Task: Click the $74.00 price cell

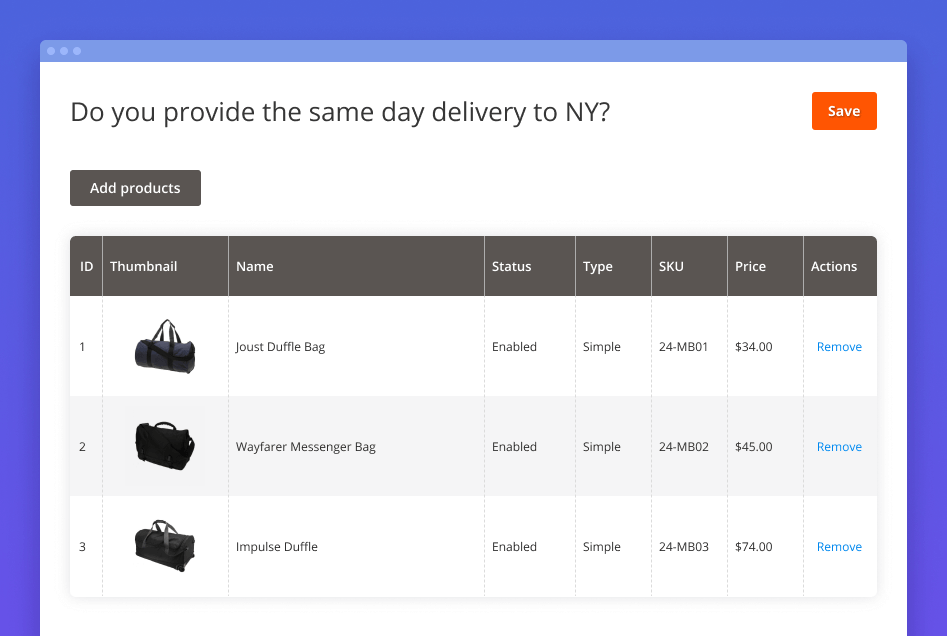Action: click(753, 547)
